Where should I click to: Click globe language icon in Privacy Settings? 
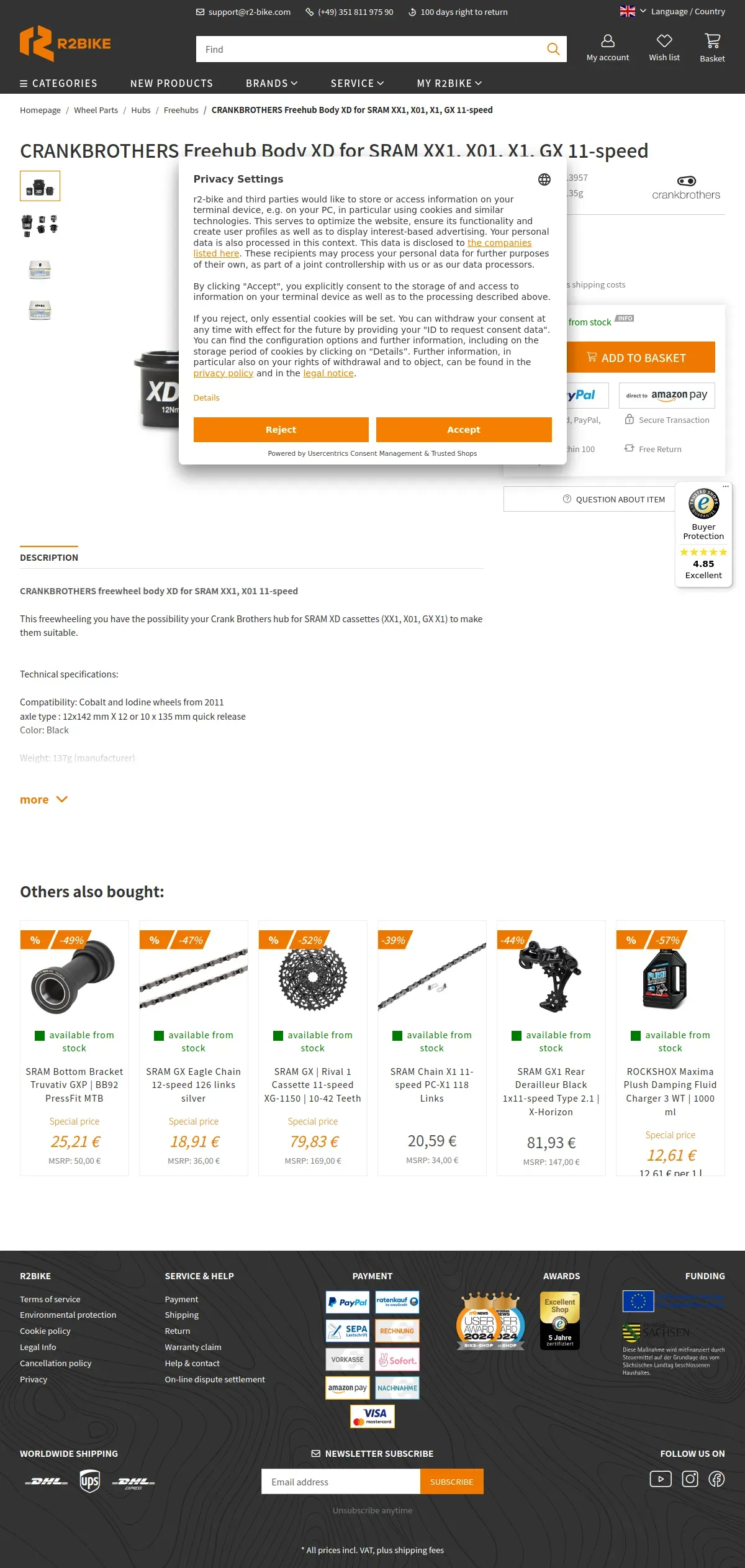pos(544,179)
